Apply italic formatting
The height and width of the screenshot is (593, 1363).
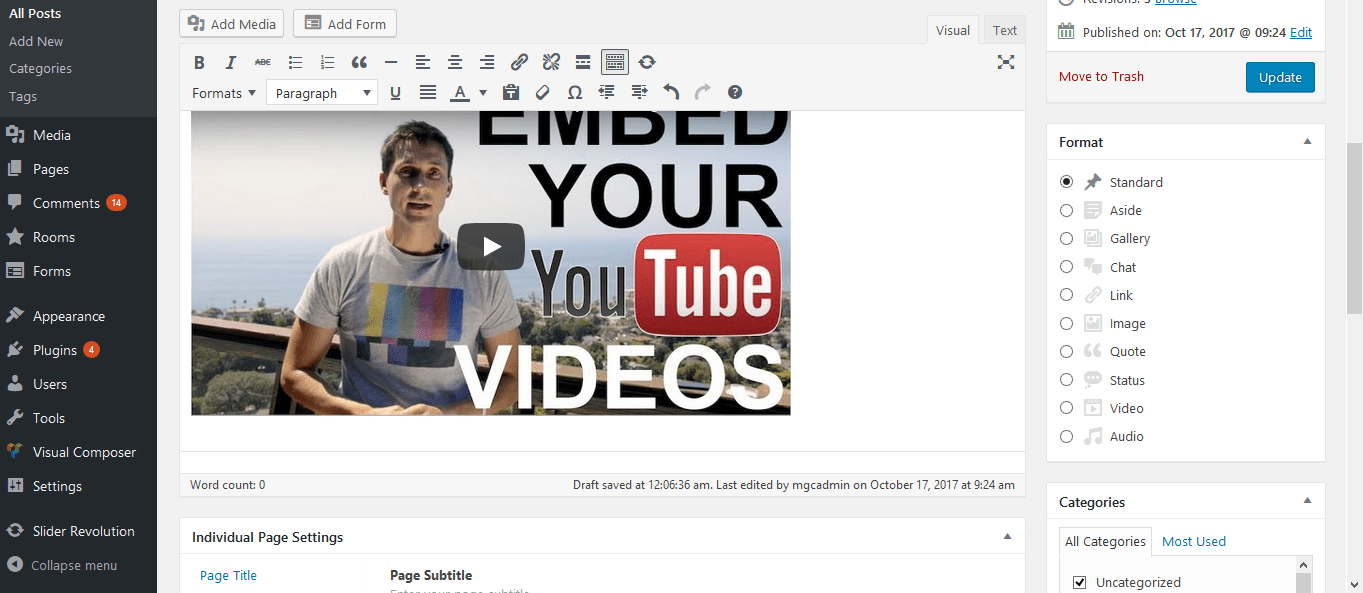(231, 62)
